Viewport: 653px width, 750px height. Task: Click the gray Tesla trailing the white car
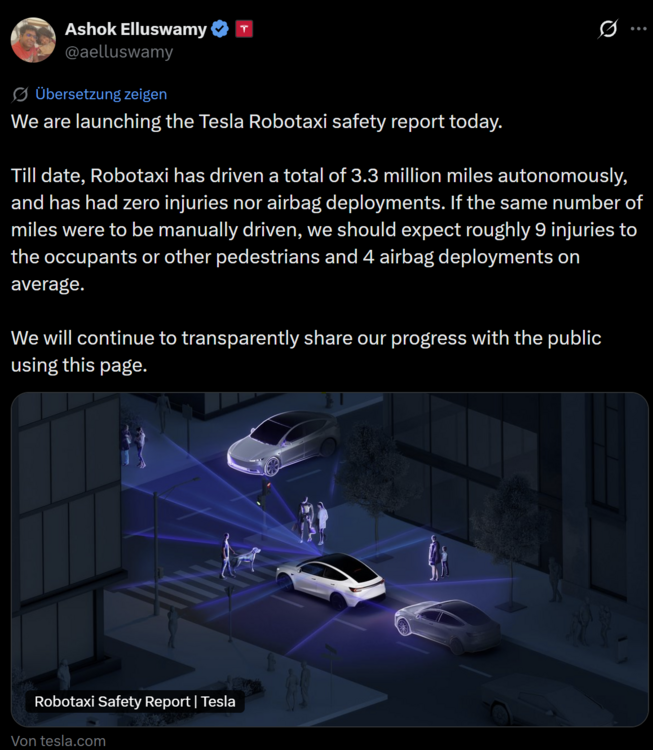(447, 625)
